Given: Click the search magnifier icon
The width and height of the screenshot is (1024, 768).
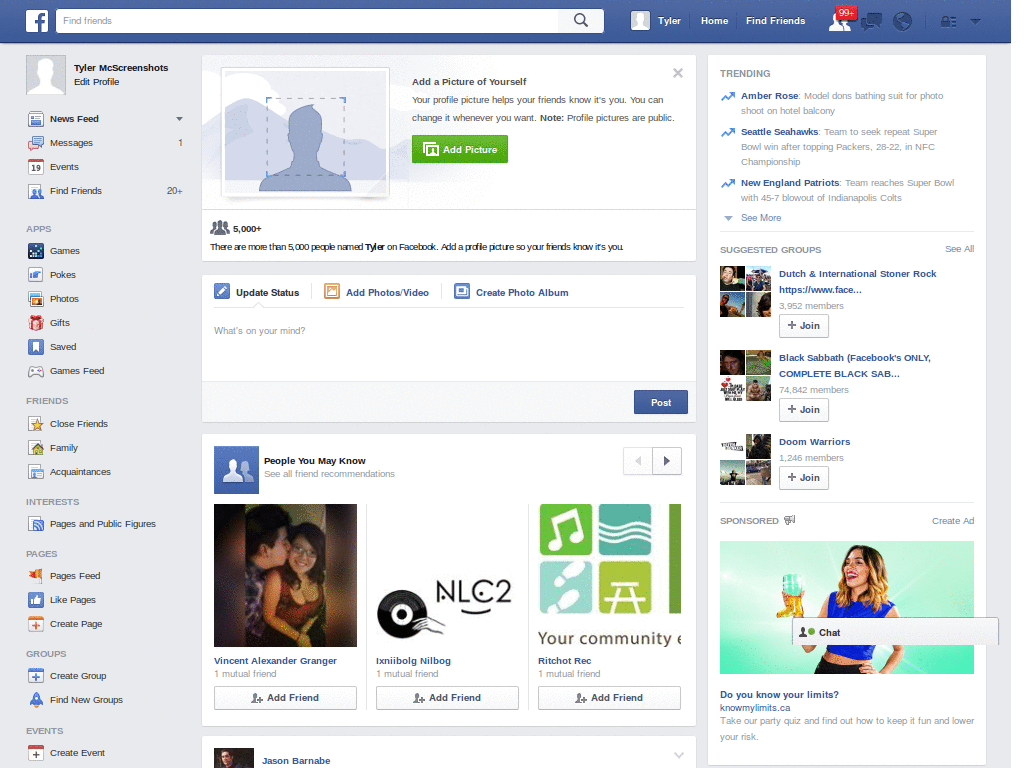Looking at the screenshot, I should click(x=581, y=20).
